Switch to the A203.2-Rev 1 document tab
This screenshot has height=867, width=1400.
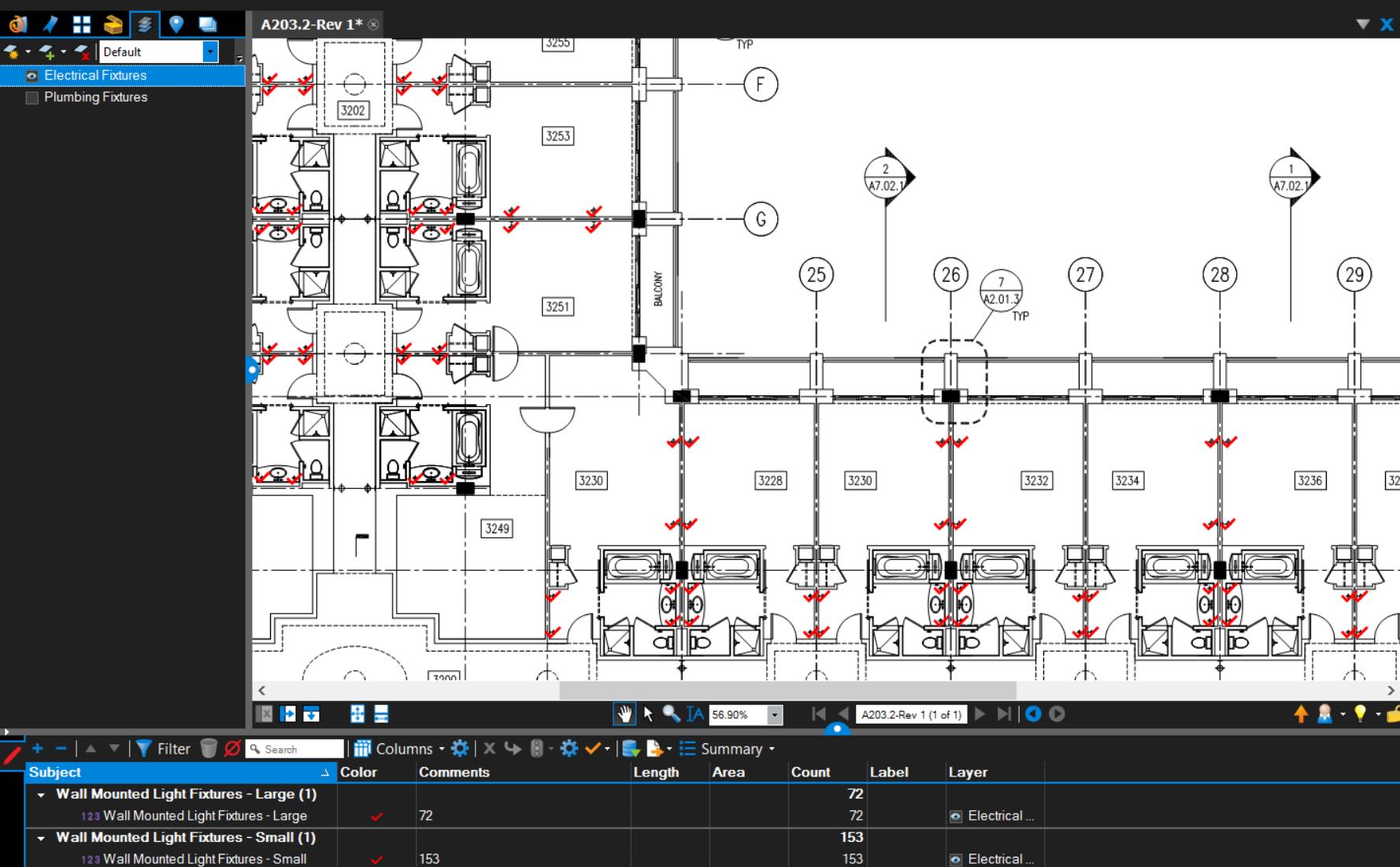point(312,24)
